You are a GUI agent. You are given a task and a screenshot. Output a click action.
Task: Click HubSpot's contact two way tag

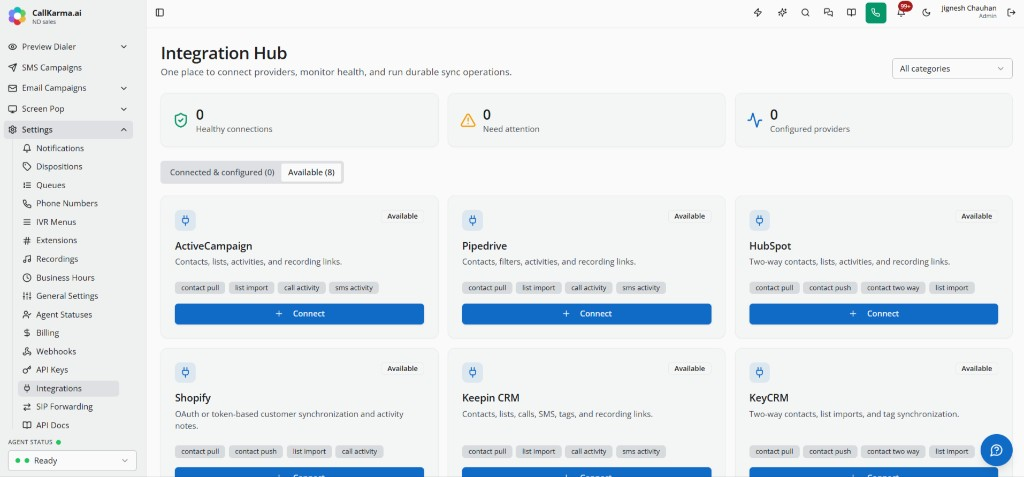click(893, 288)
